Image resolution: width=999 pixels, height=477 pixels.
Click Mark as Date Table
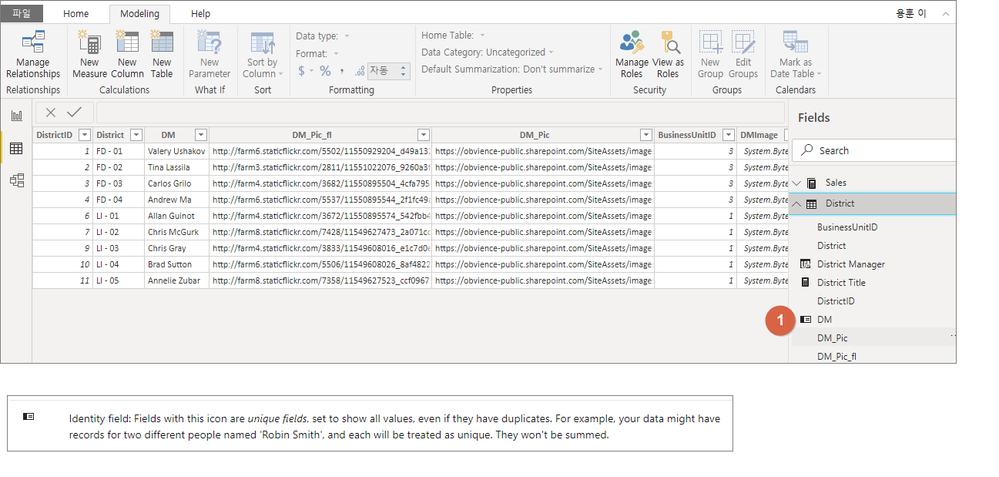click(x=796, y=55)
